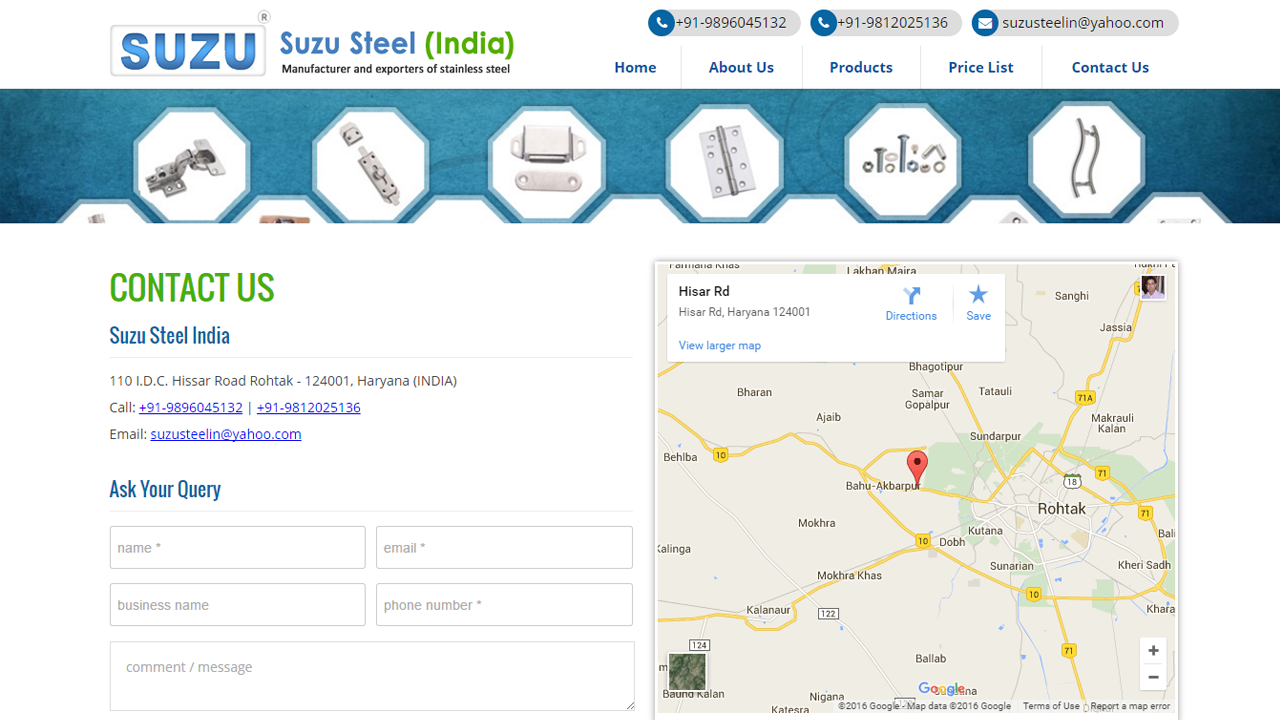The image size is (1280, 720).
Task: Click the cabinet hinge product image
Action: point(190,165)
